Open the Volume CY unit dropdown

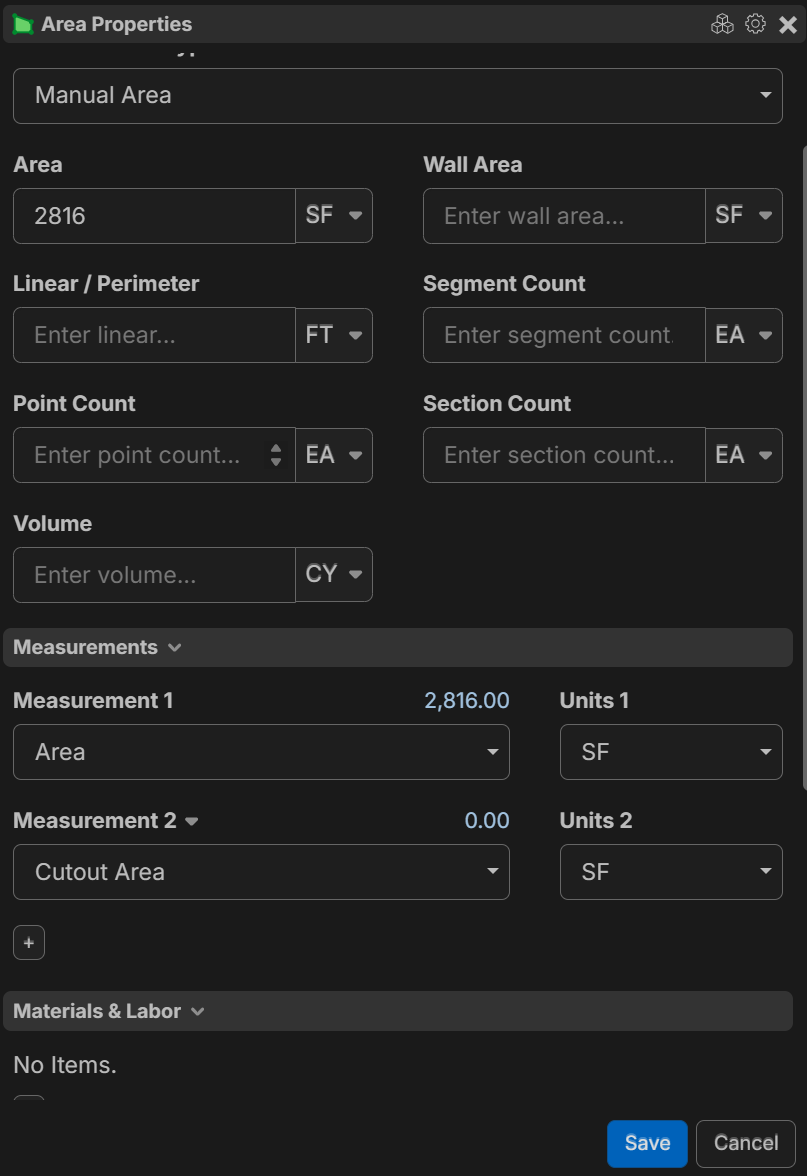[334, 575]
